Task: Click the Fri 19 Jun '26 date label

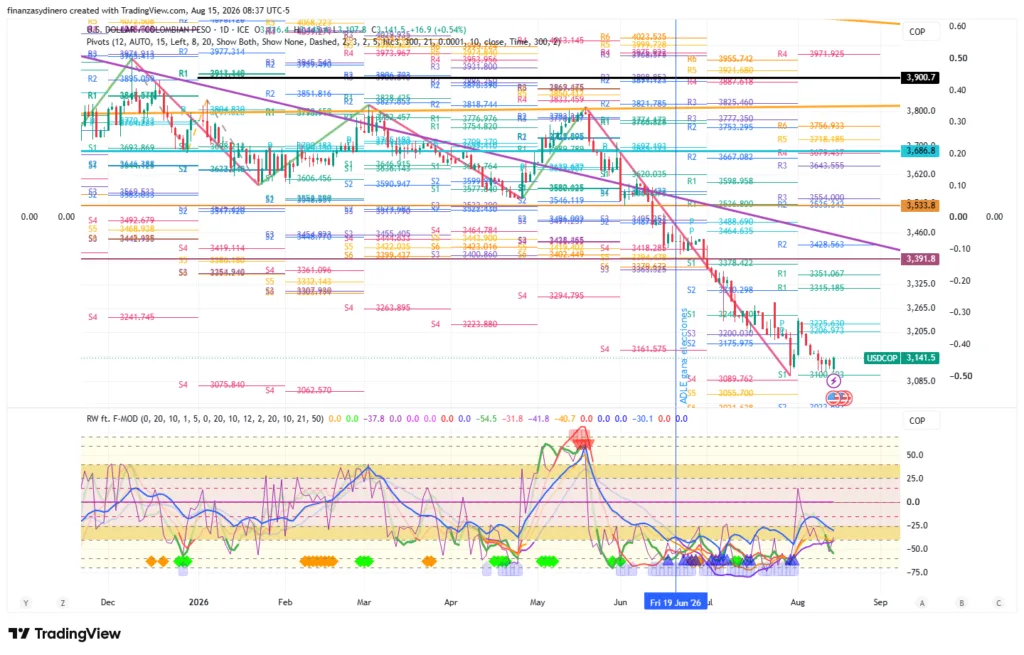Action: [x=675, y=602]
